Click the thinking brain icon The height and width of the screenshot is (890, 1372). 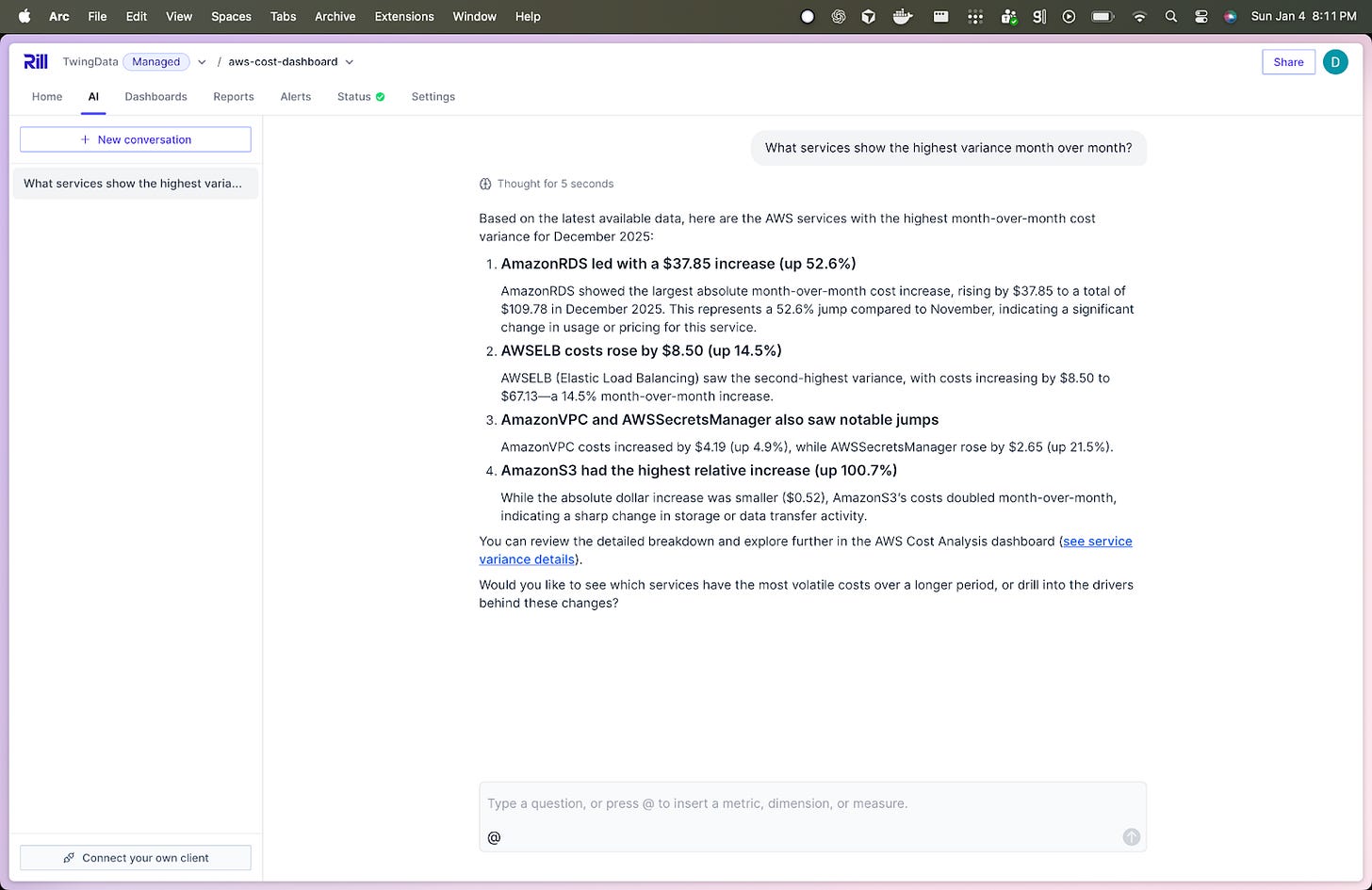pos(485,184)
